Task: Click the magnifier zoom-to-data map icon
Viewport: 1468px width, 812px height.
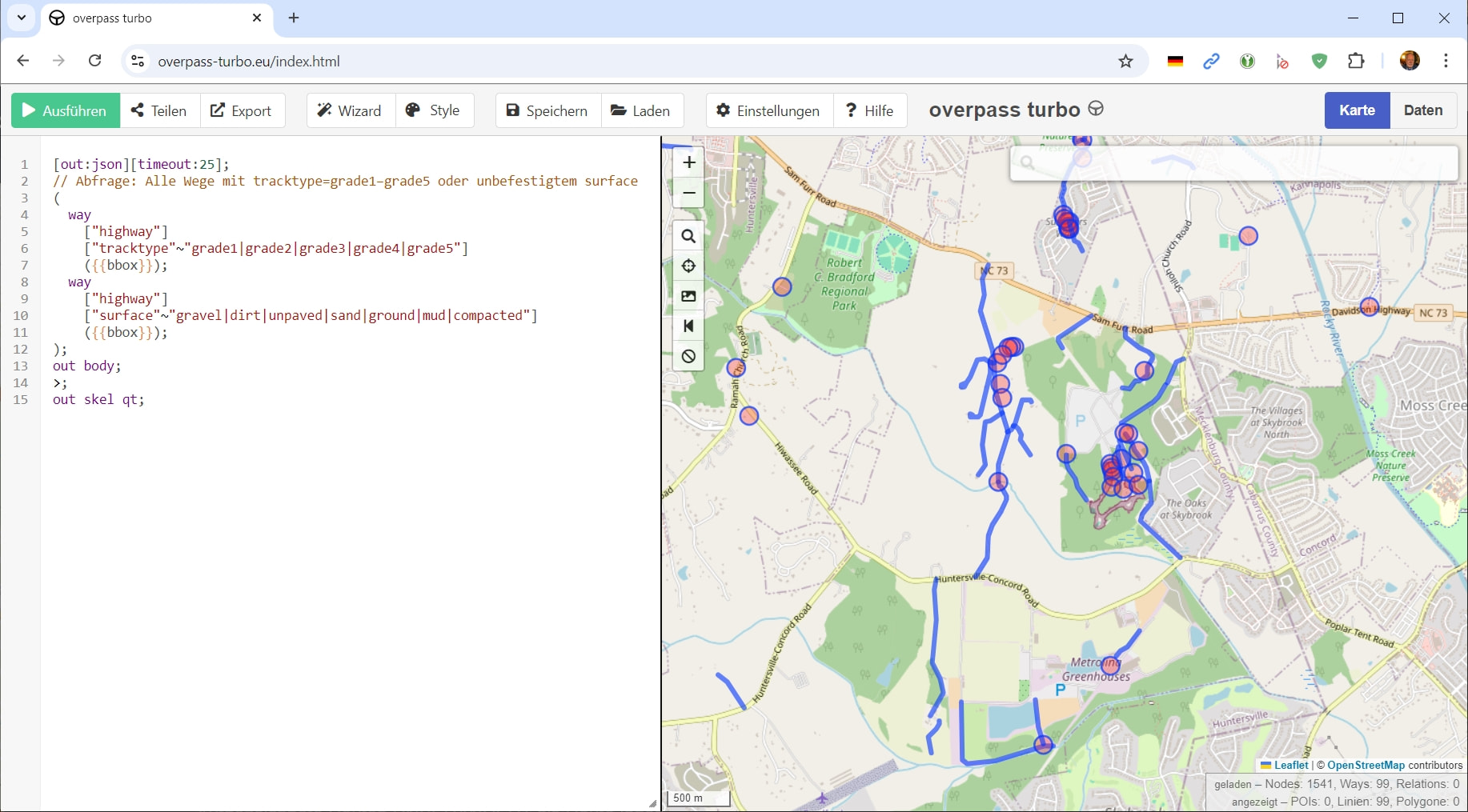Action: coord(688,236)
